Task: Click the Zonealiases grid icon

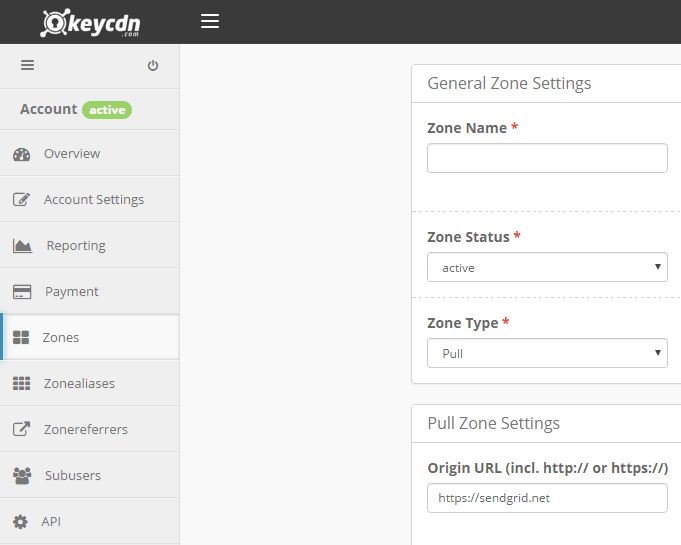Action: 21,384
